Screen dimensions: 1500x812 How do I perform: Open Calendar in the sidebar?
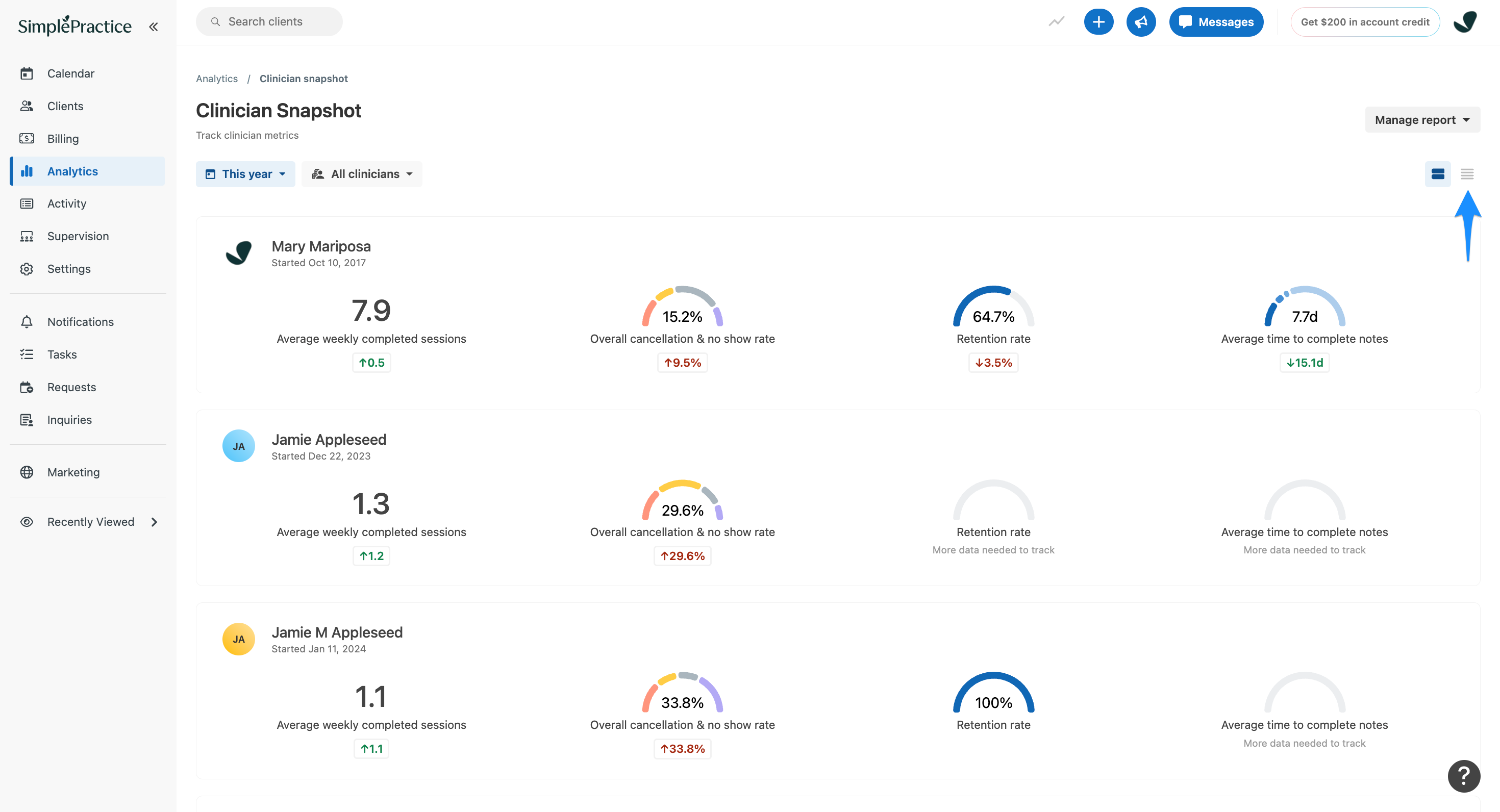[87, 73]
